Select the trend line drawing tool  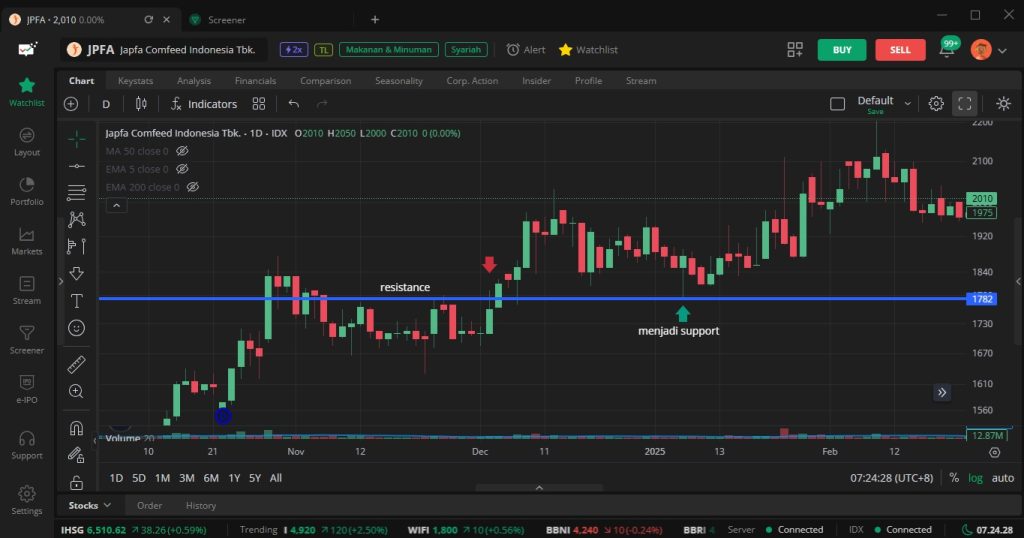[x=76, y=166]
